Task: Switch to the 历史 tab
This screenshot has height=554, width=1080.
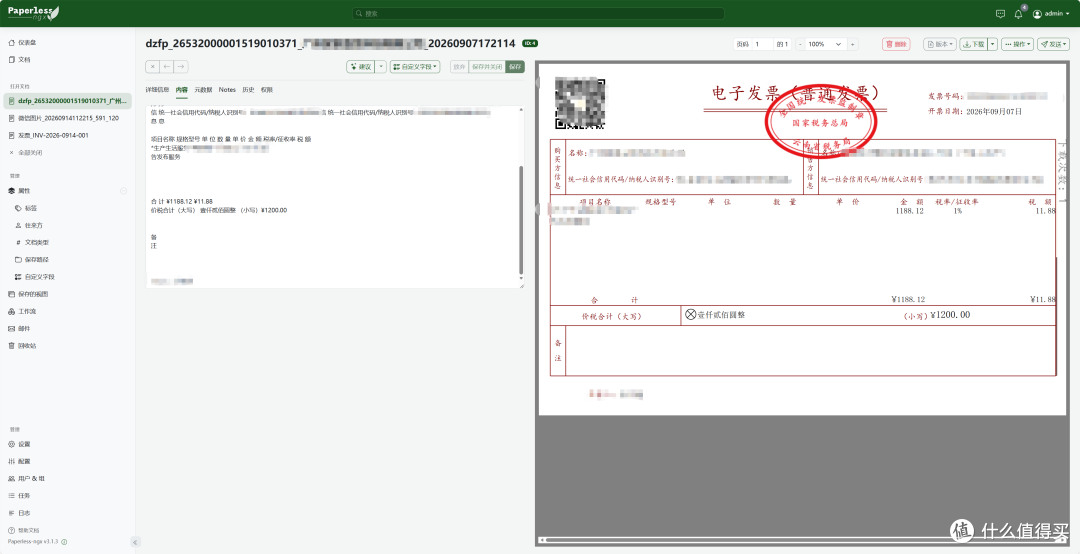Action: pos(248,90)
